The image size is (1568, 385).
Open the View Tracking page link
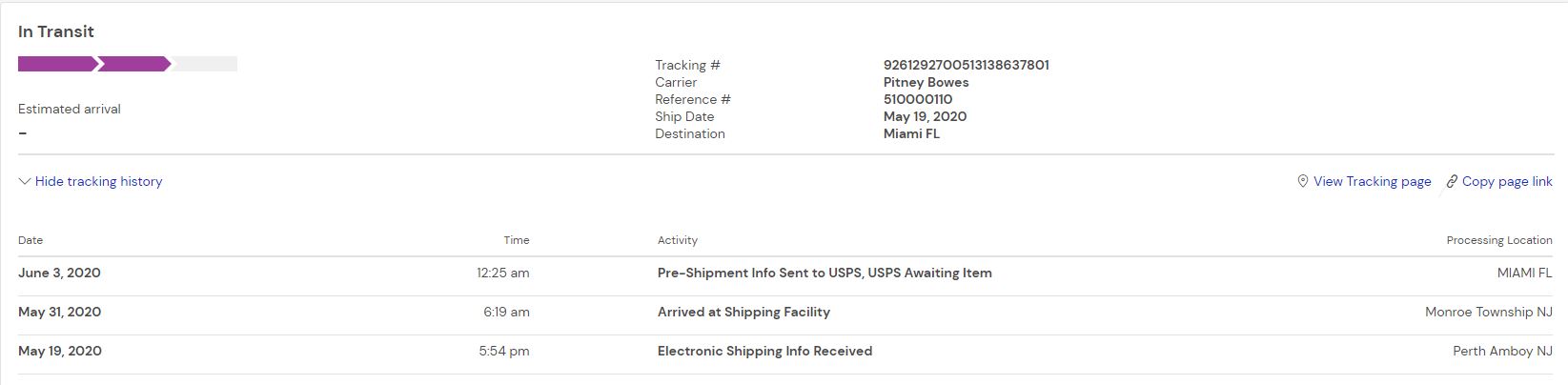click(x=1372, y=181)
